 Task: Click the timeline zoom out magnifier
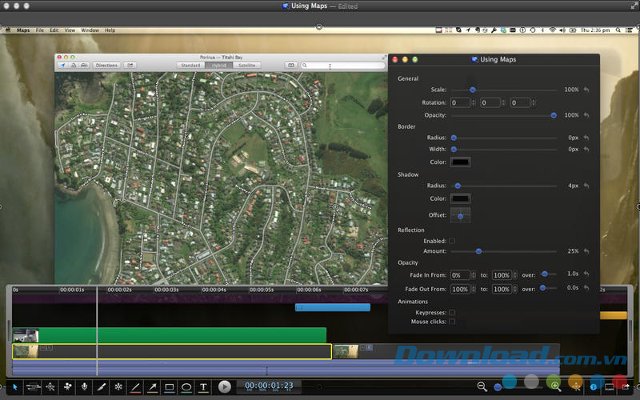pyautogui.click(x=482, y=386)
